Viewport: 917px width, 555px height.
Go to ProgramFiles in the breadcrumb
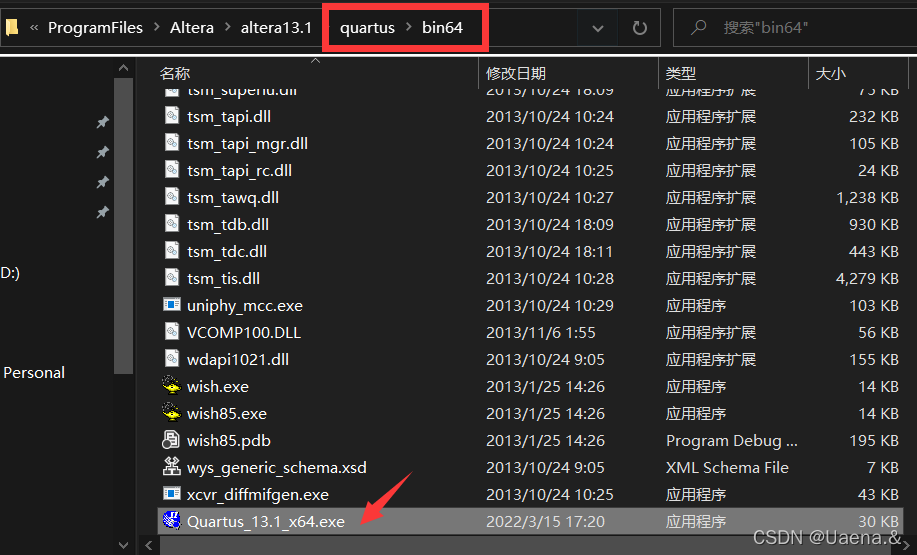95,27
